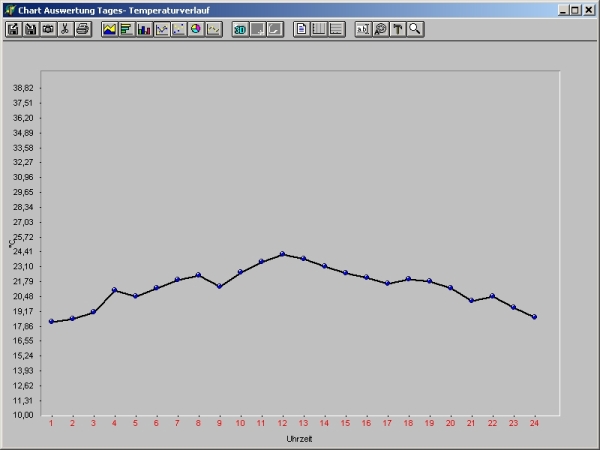Click the data point at hour 4
600x450 pixels.
[x=115, y=290]
